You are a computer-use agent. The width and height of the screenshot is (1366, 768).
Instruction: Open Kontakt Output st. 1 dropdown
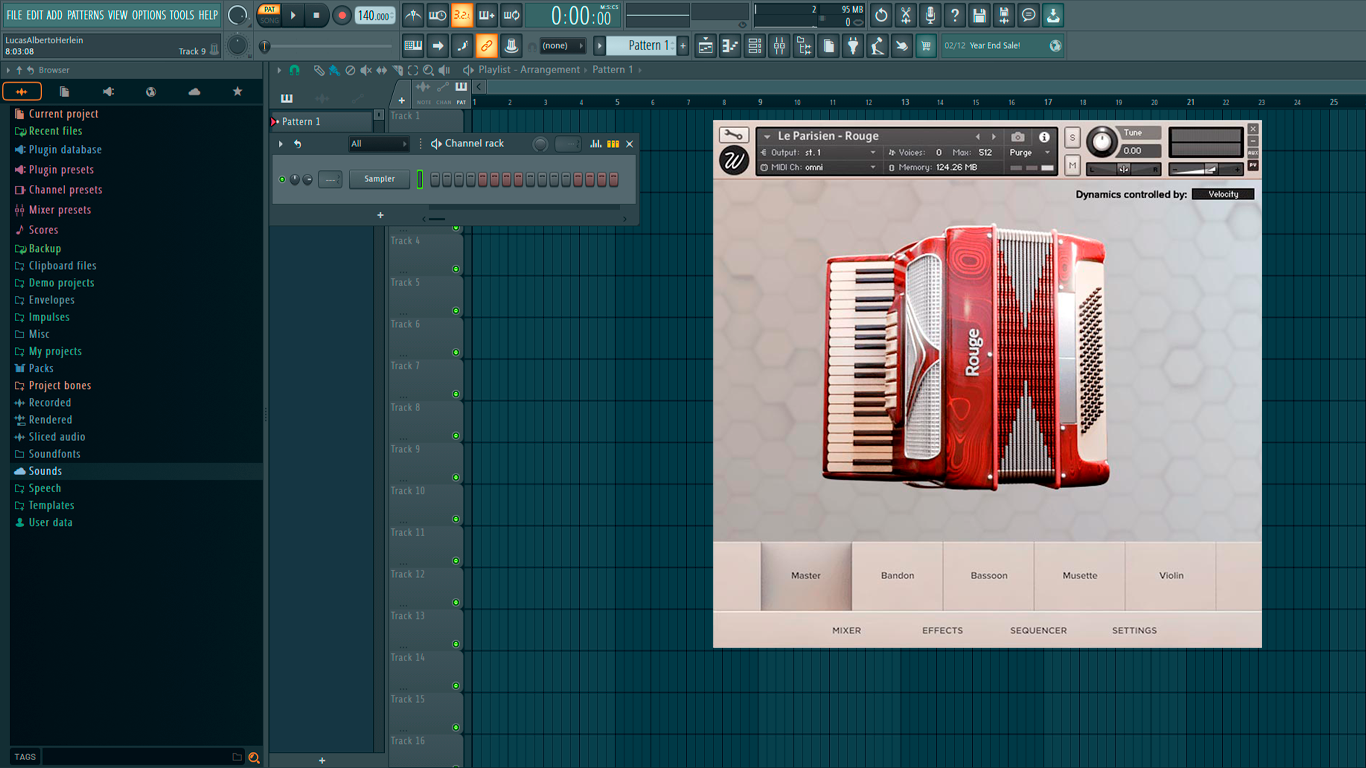(819, 153)
